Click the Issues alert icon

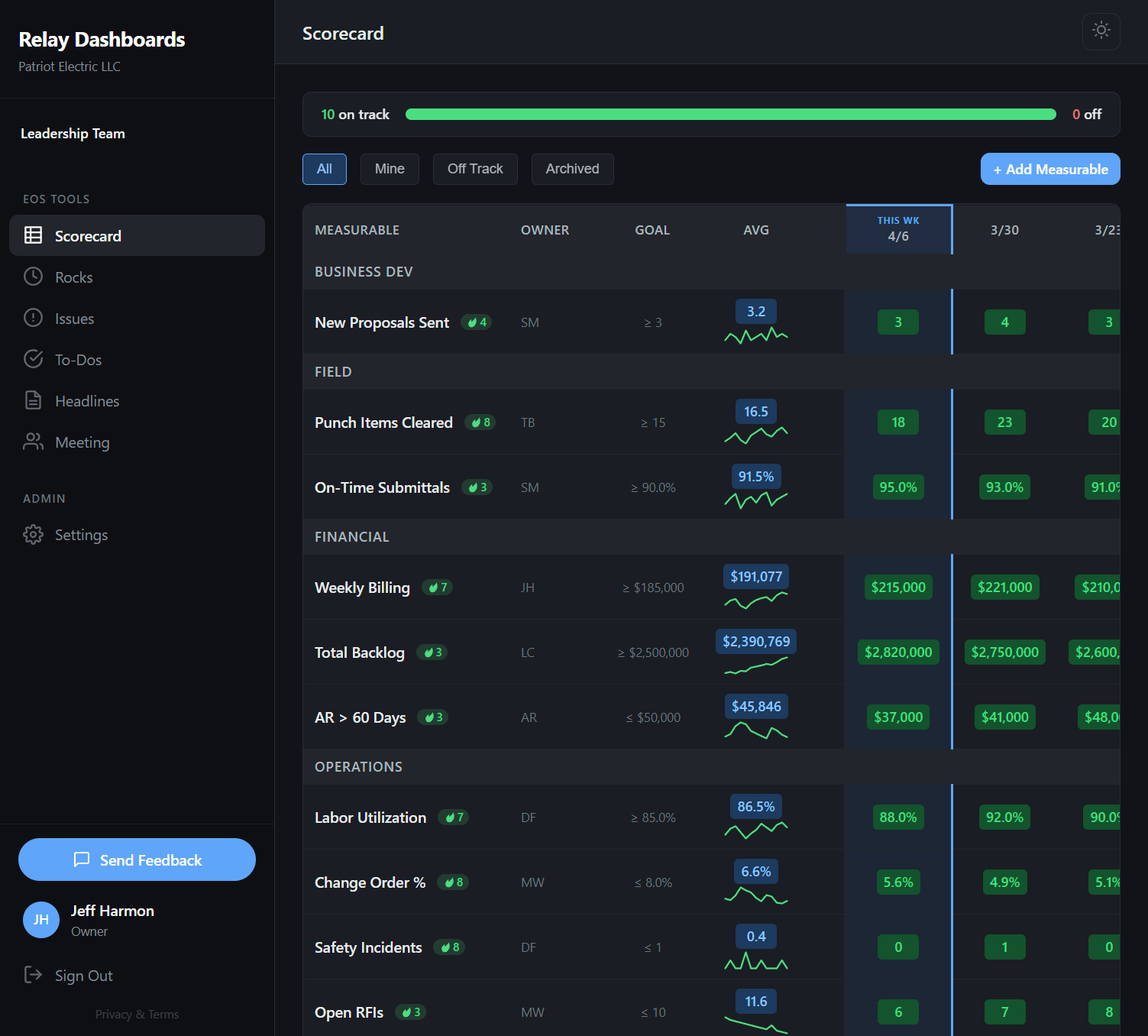33,318
